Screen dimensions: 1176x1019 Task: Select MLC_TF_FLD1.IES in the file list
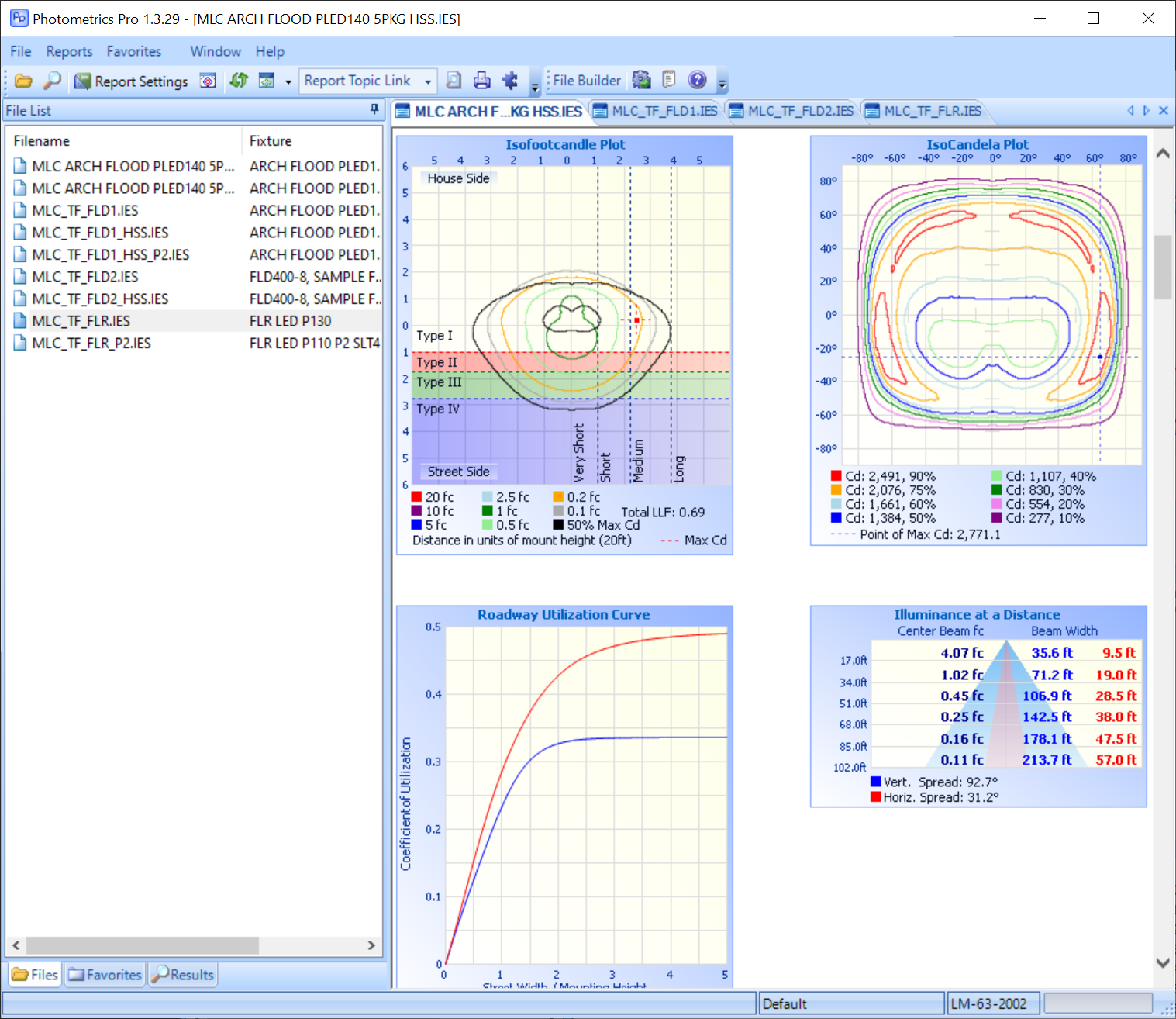(x=85, y=210)
